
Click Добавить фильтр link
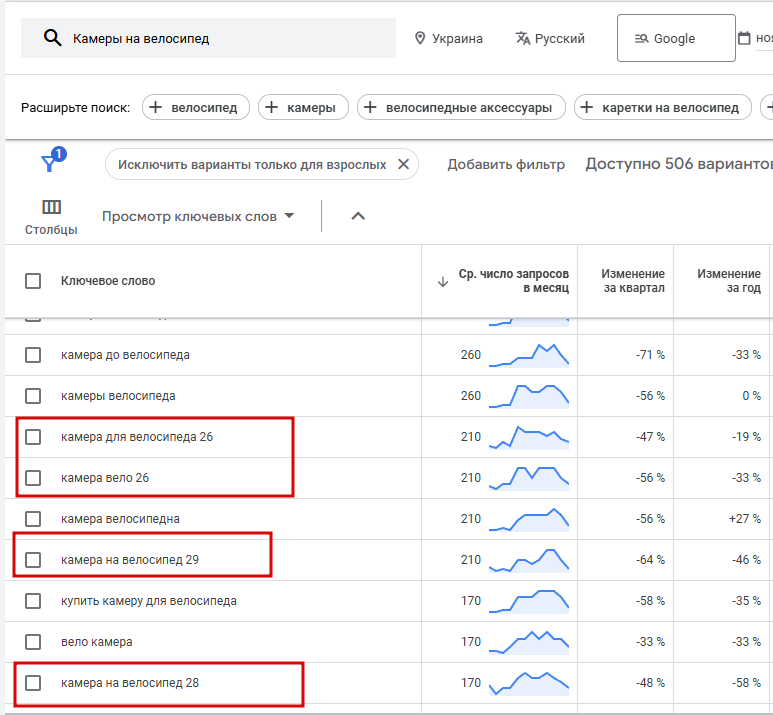pyautogui.click(x=506, y=164)
